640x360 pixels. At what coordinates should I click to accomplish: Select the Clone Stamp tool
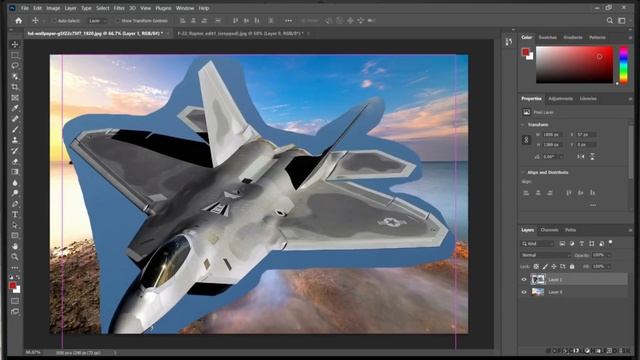(15, 140)
